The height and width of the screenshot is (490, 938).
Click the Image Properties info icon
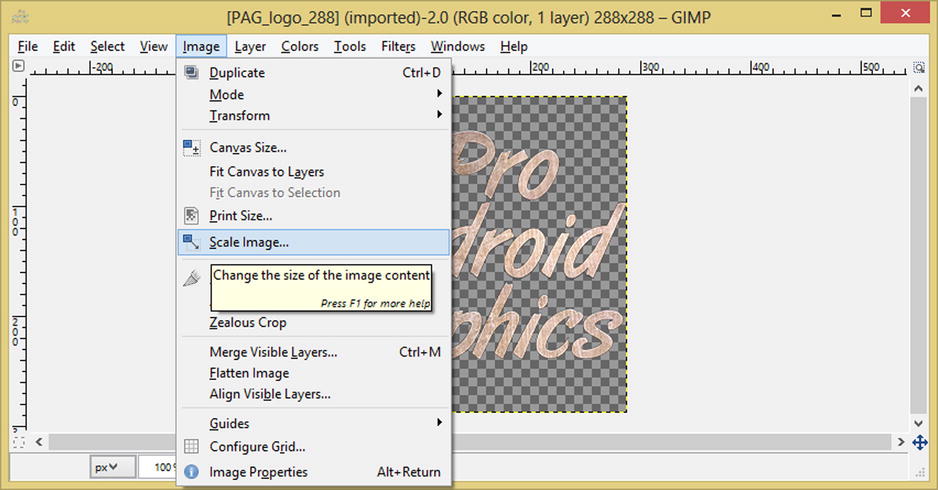point(191,471)
